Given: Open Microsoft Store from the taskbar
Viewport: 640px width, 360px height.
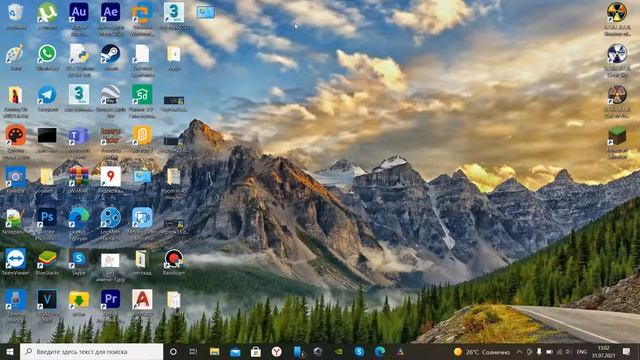Looking at the screenshot, I should tap(256, 351).
